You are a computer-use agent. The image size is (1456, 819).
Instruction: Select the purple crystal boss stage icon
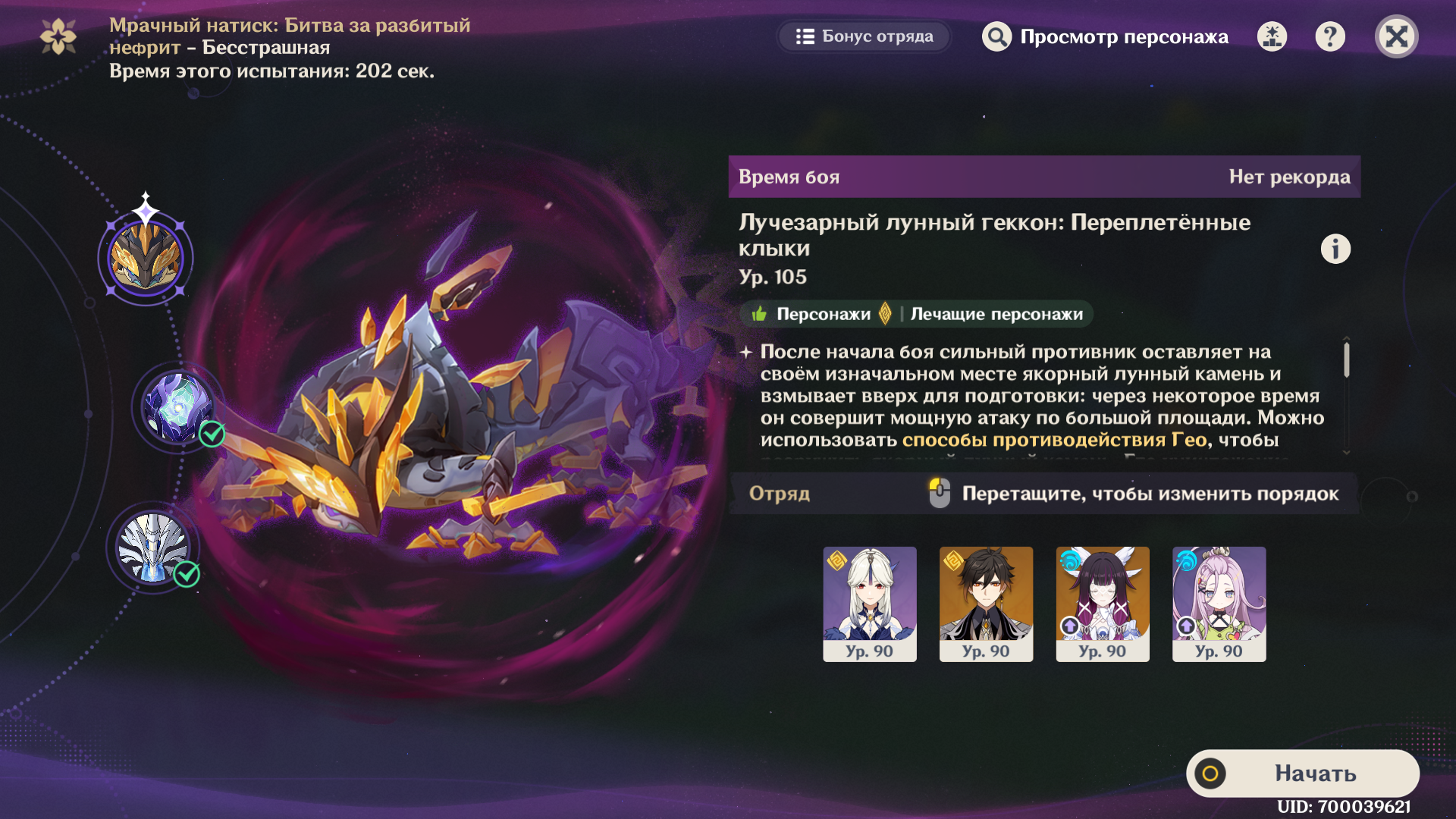(177, 408)
